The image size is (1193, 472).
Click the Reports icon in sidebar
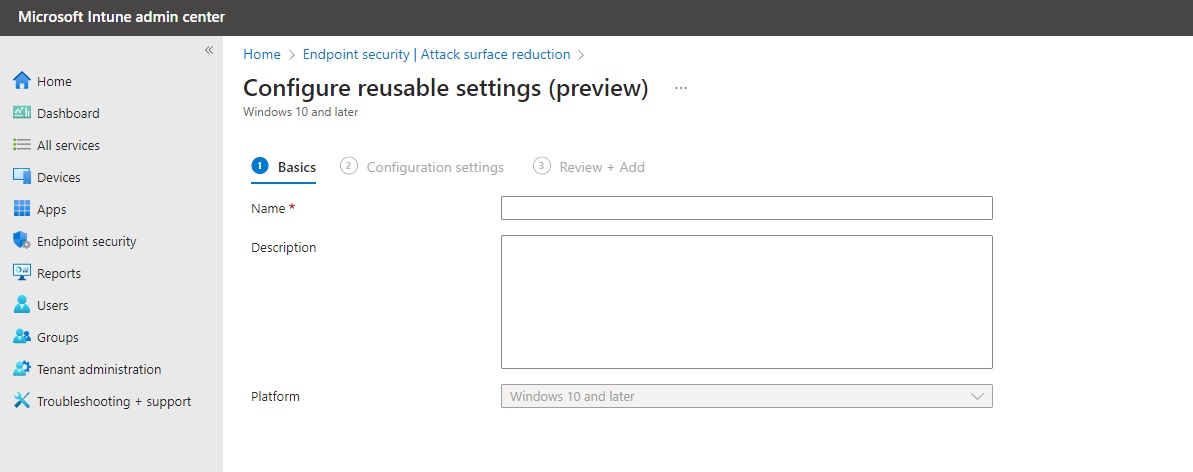tap(22, 273)
